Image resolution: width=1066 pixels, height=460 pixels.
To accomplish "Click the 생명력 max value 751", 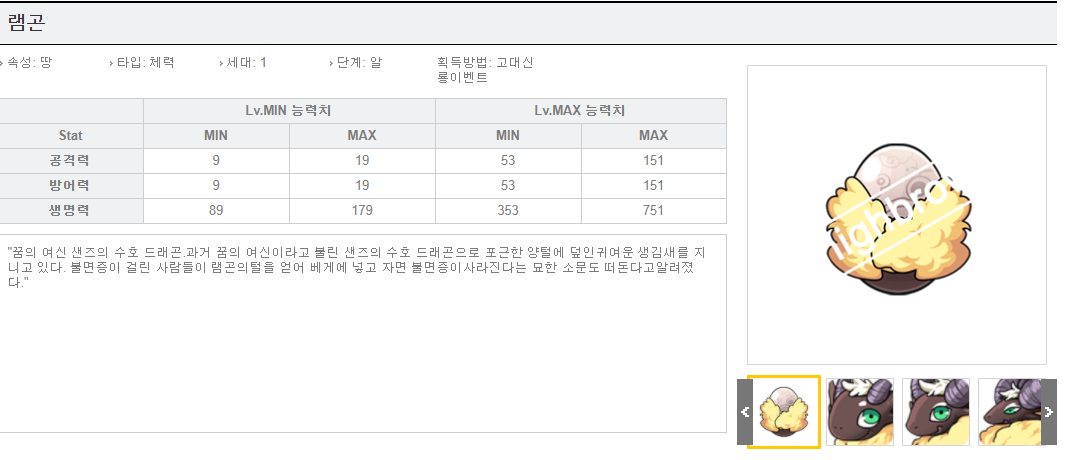I will pos(653,211).
